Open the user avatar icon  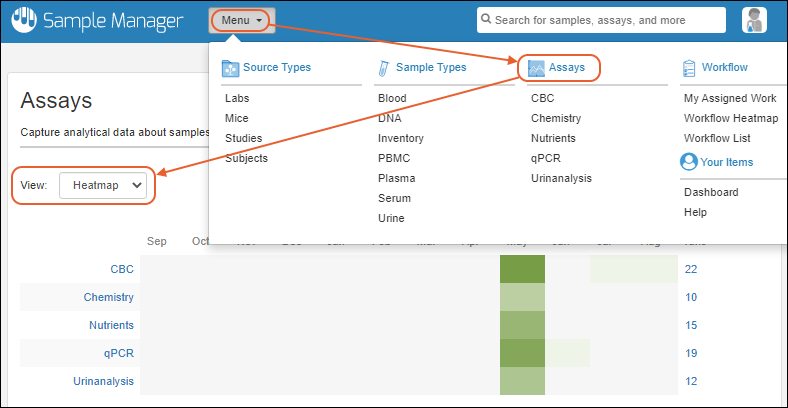pos(754,20)
